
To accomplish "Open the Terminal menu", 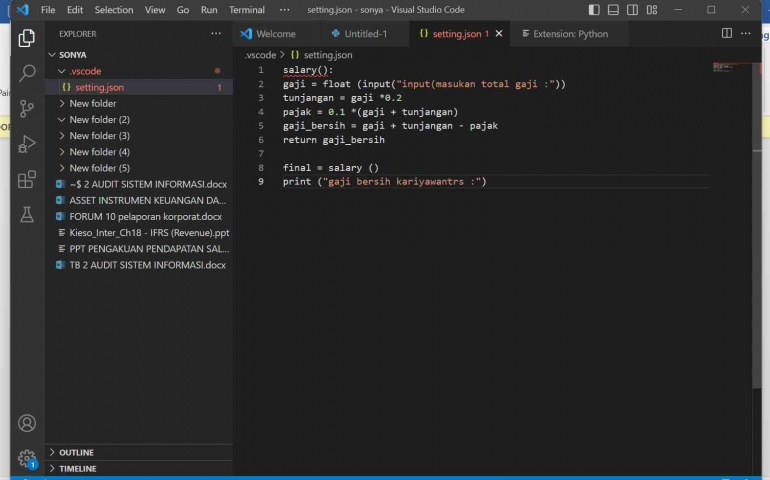I will point(246,10).
